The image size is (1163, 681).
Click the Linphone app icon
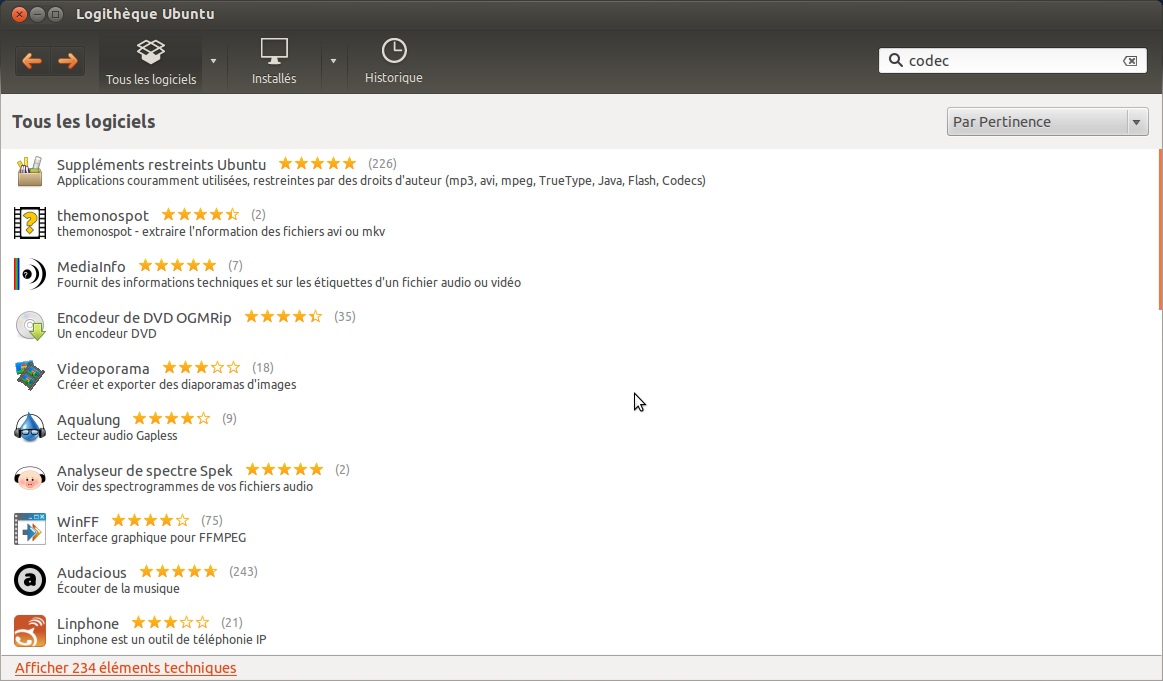pyautogui.click(x=30, y=631)
